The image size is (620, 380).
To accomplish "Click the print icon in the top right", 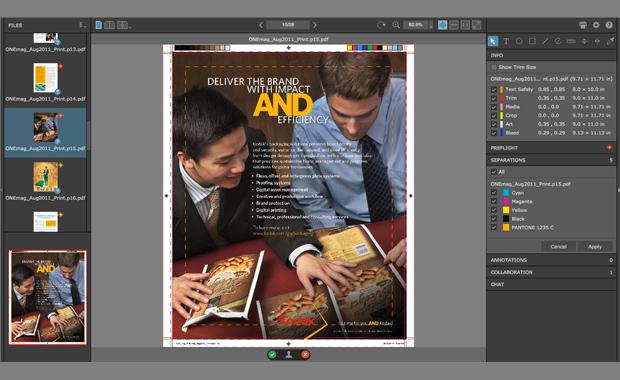I will [x=583, y=25].
